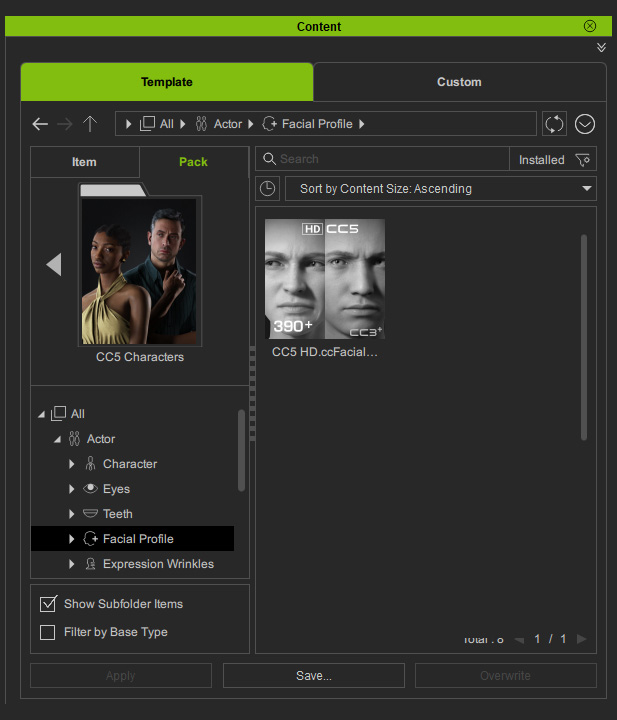
Task: Switch to the Item tab
Action: click(x=84, y=162)
